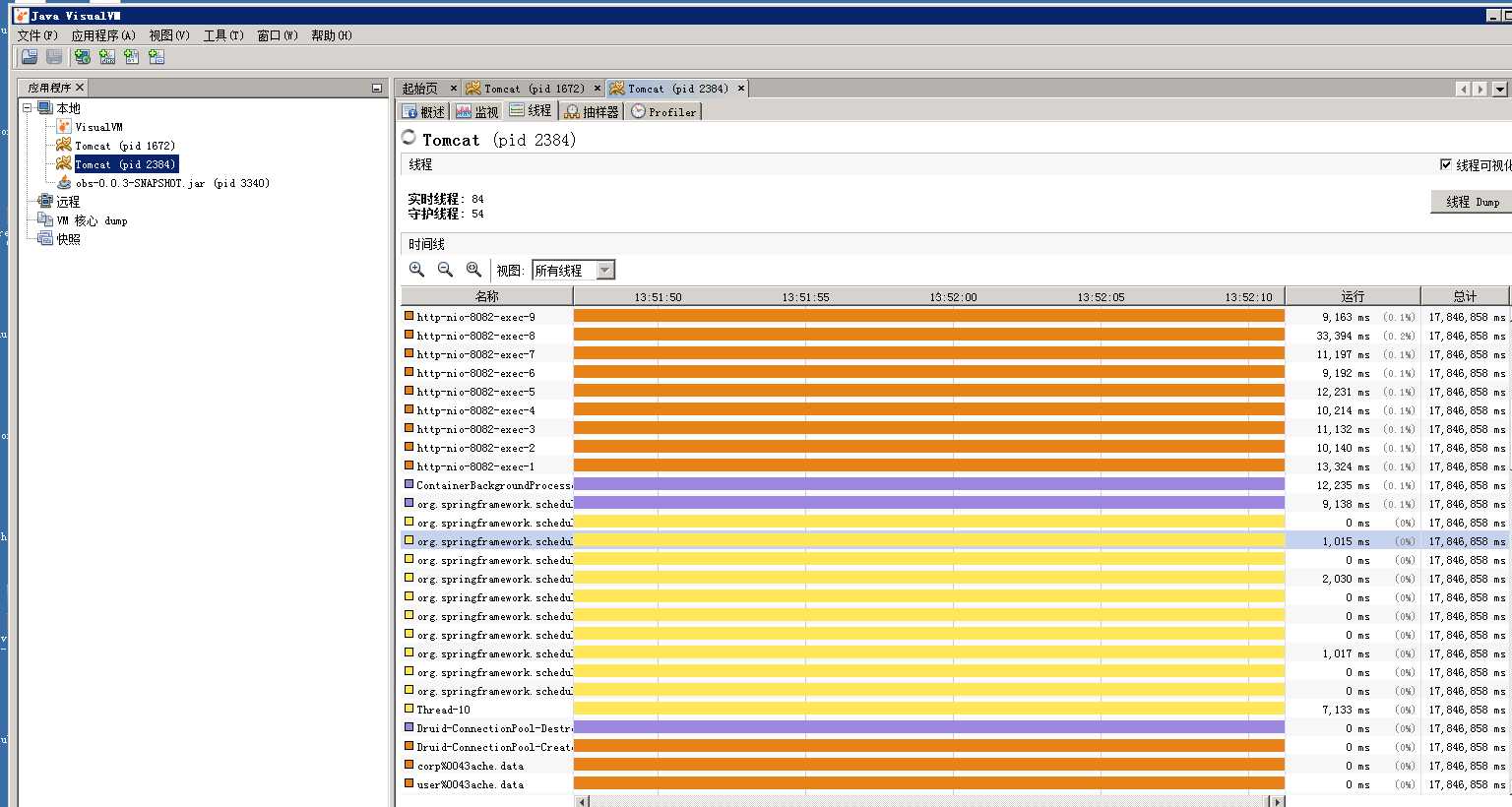The width and height of the screenshot is (1512, 807).
Task: Sort by the 名称 column header
Action: point(487,296)
